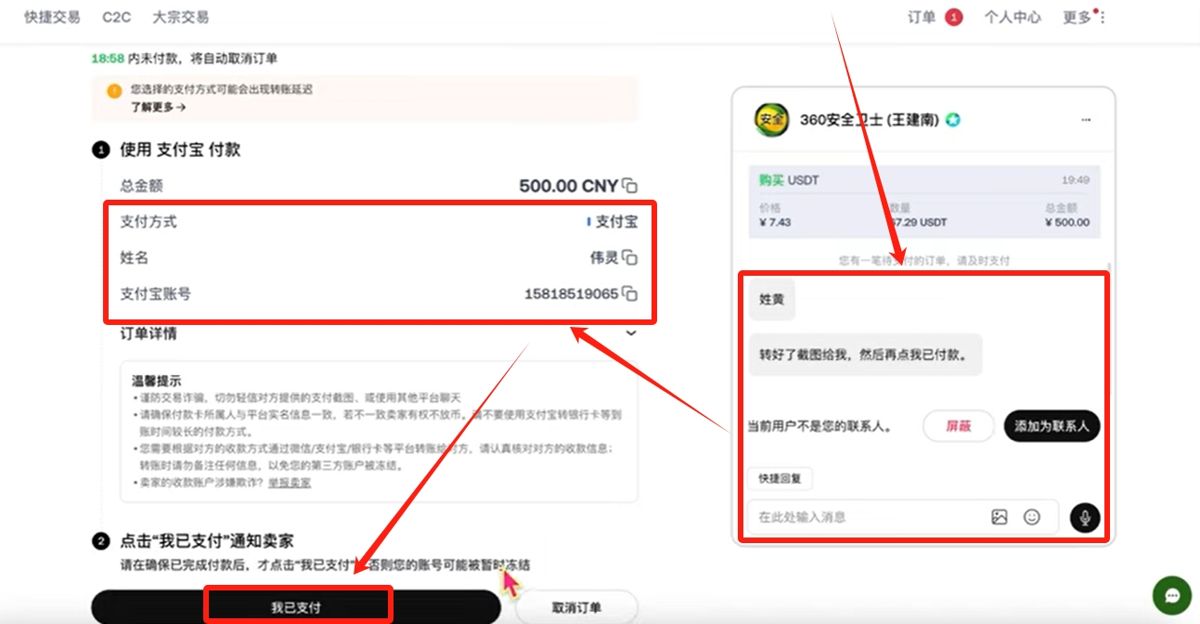Click the 我已支付 button
Image resolution: width=1200 pixels, height=624 pixels.
pos(297,604)
